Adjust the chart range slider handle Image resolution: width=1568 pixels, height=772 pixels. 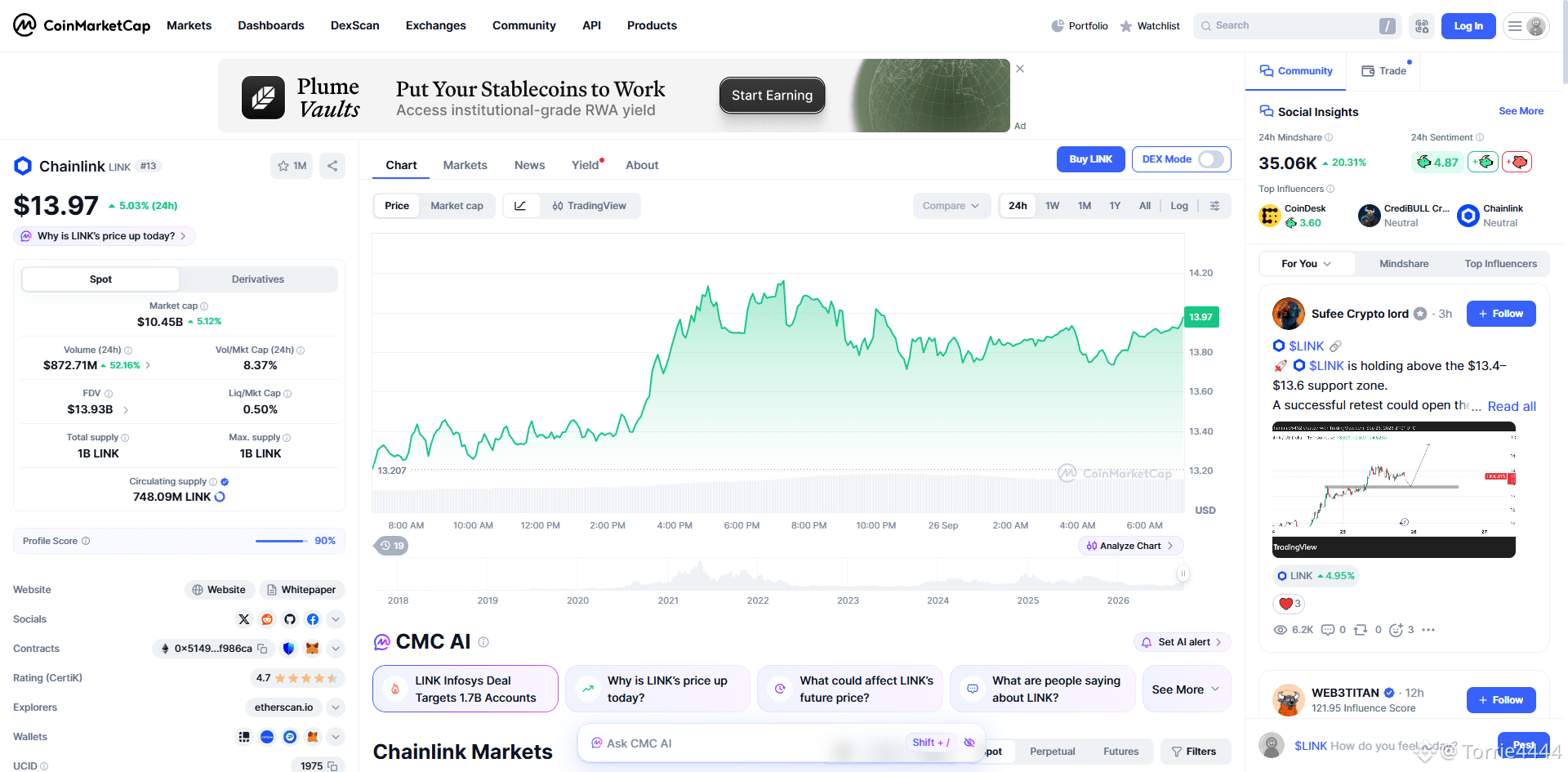pyautogui.click(x=1183, y=573)
